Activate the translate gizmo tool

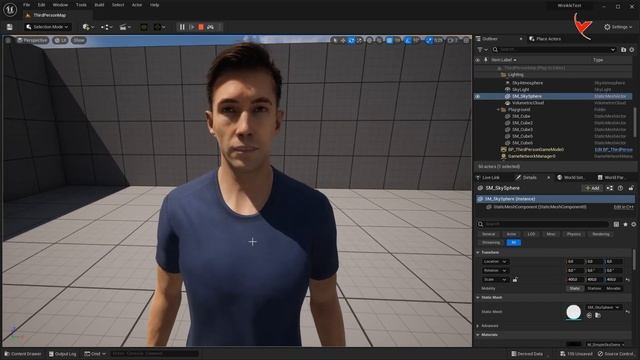tap(343, 40)
